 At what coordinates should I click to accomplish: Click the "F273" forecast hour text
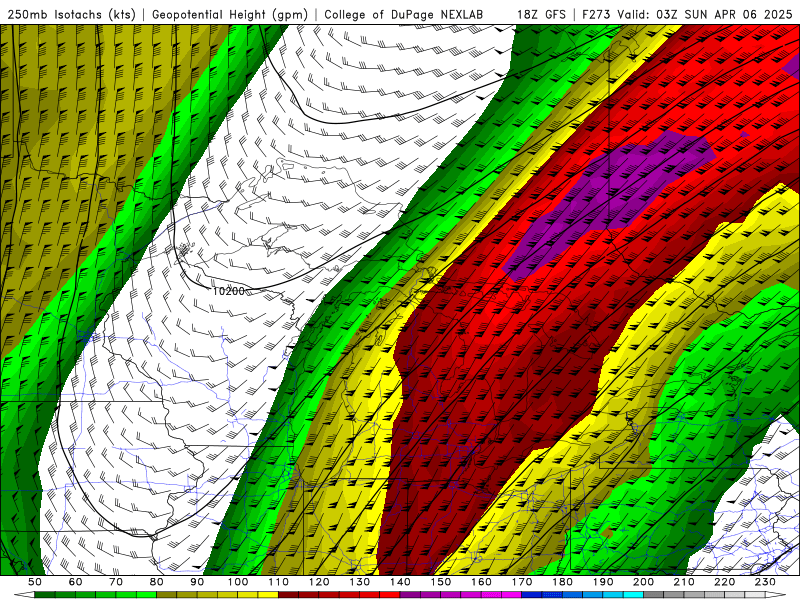(597, 15)
